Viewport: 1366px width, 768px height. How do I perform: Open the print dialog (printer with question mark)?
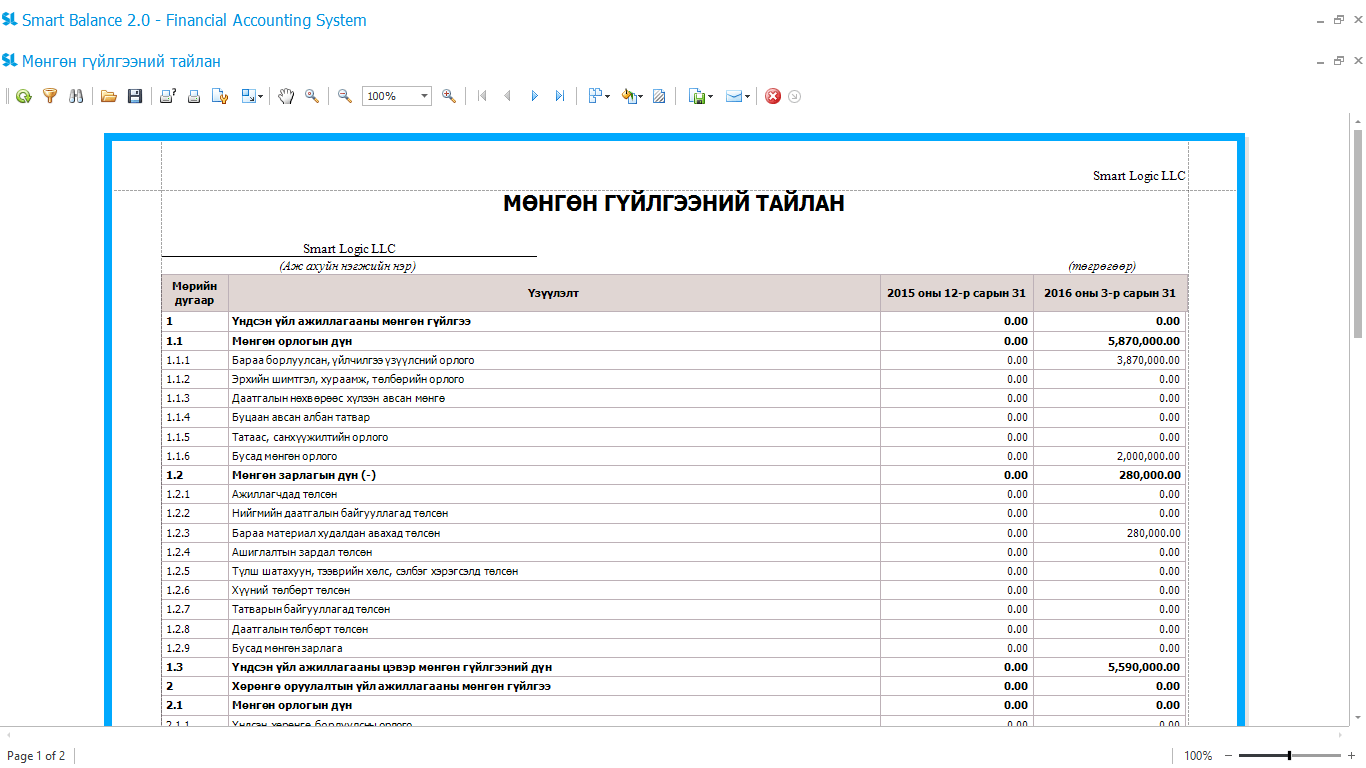coord(168,96)
